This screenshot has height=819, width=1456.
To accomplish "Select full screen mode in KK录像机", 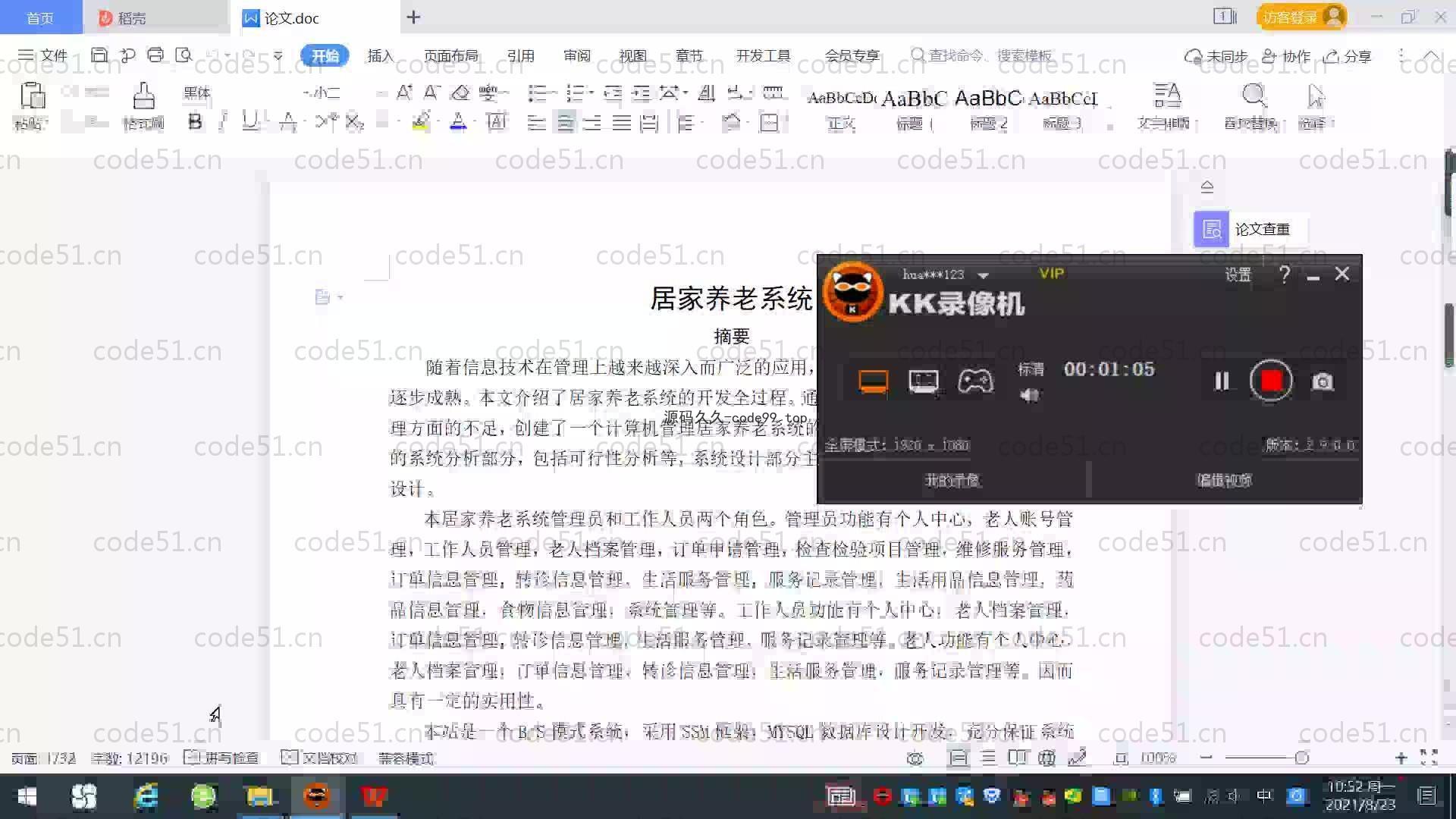I will (873, 381).
